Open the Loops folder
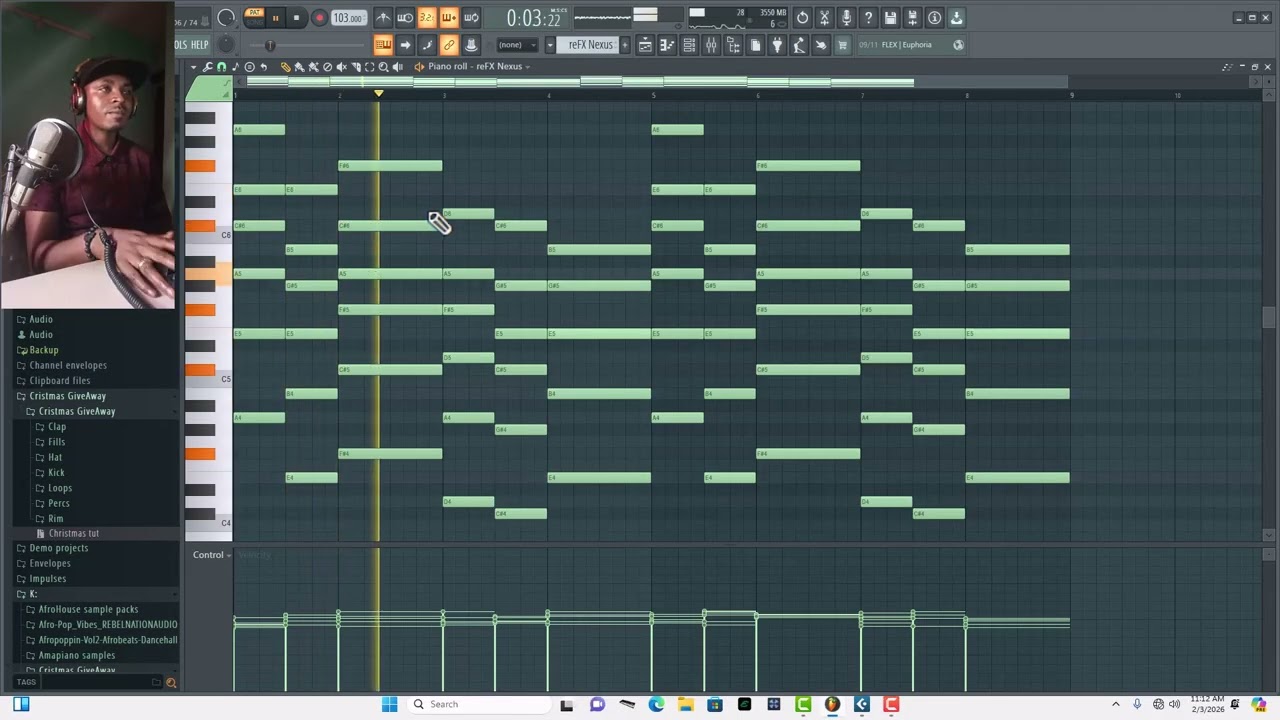The height and width of the screenshot is (720, 1280). 60,488
